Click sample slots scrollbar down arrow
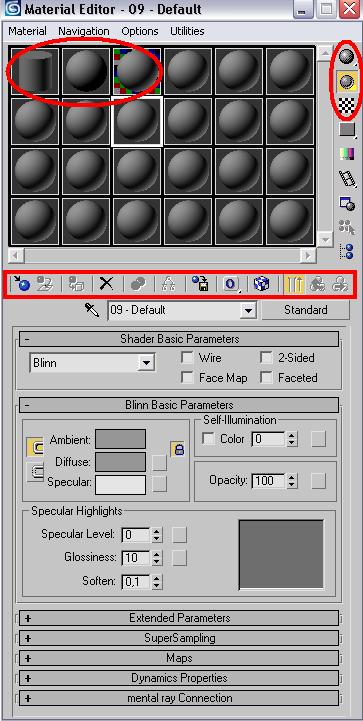The height and width of the screenshot is (721, 363). [x=325, y=239]
